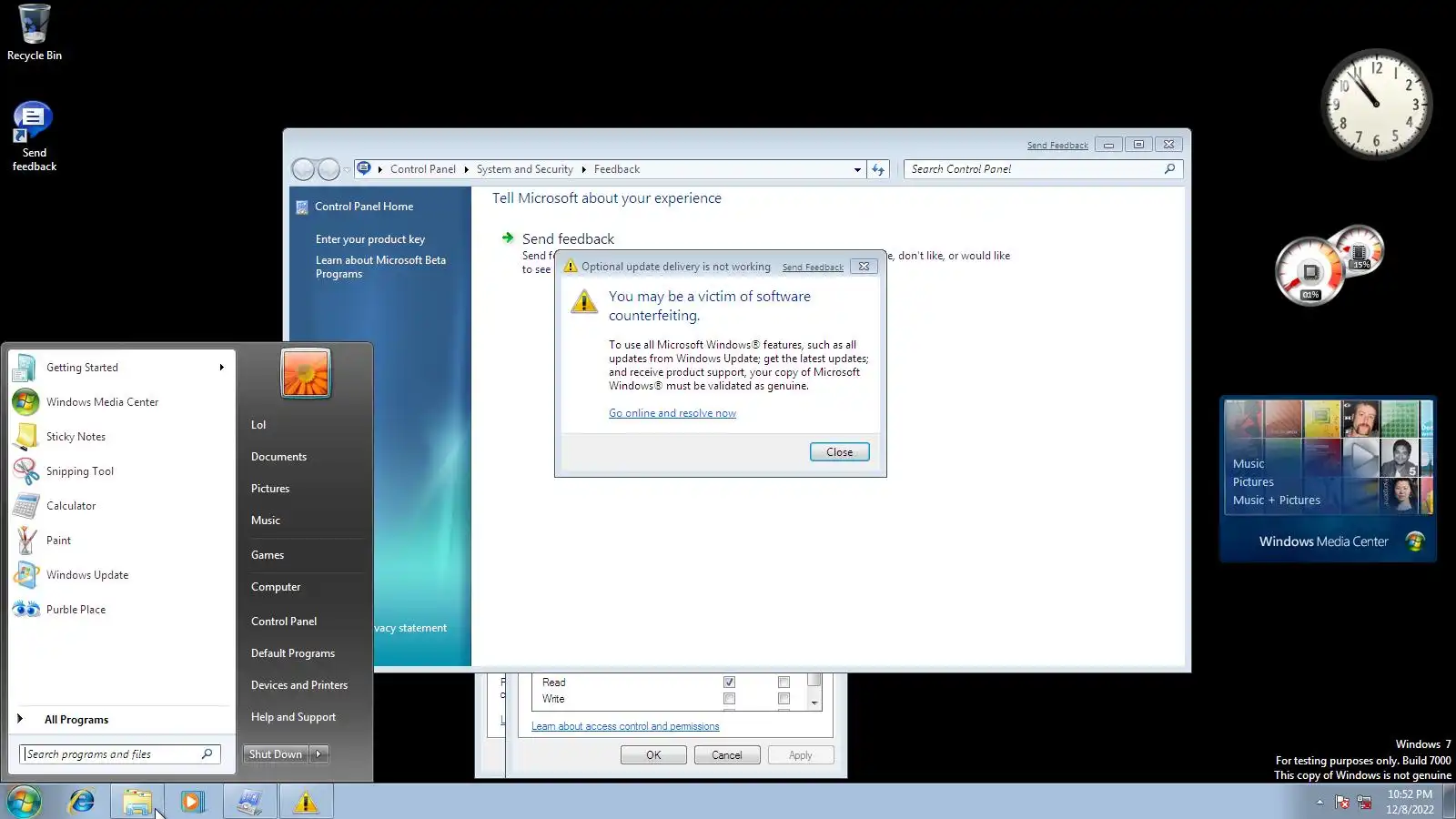Click the network icon in system tray
This screenshot has height=819, width=1456.
pos(1364,802)
